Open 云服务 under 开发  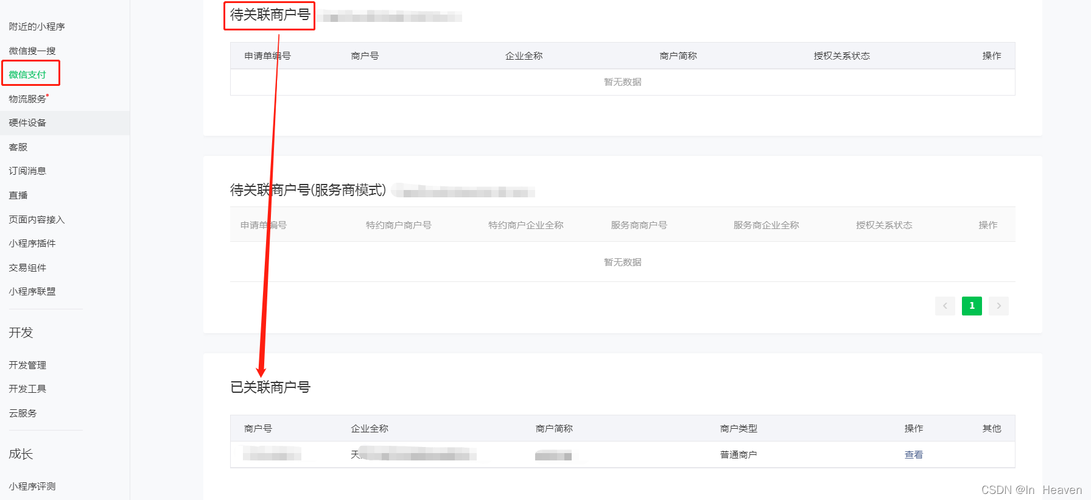point(22,413)
